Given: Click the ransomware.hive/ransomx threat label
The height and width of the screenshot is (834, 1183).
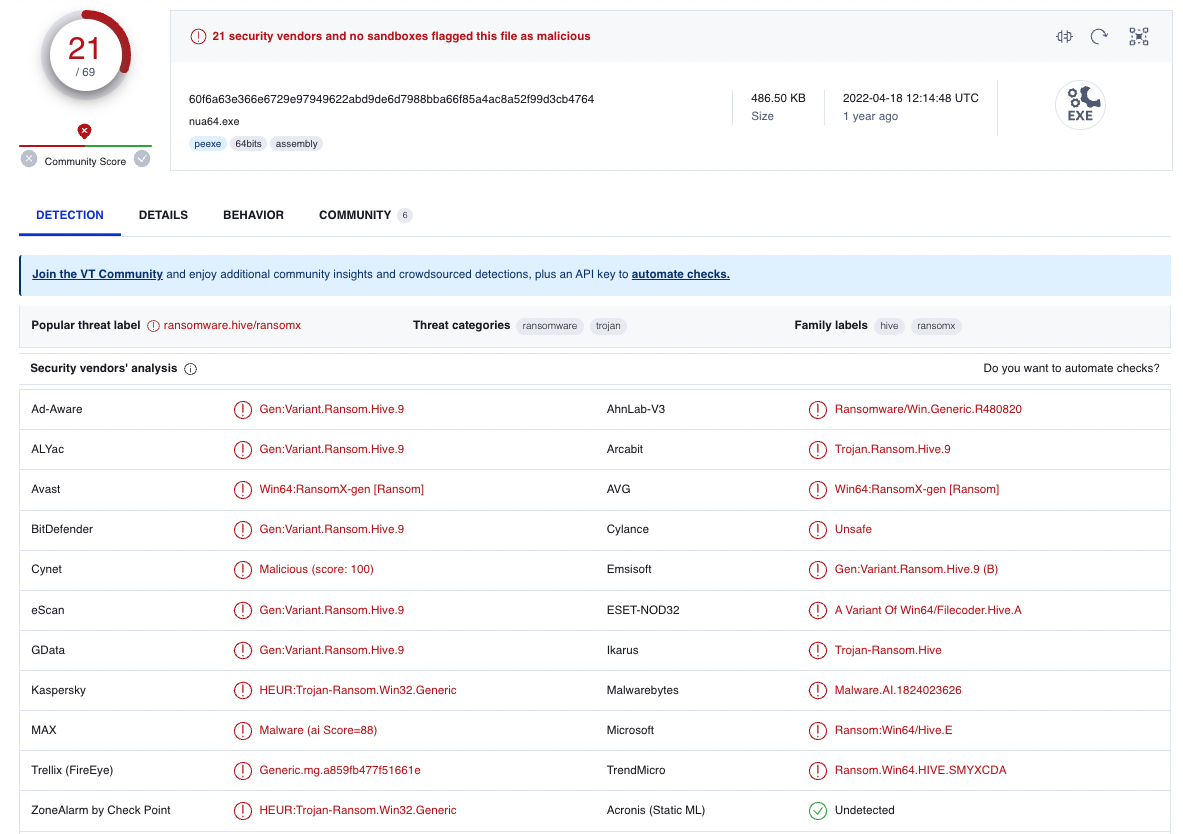Looking at the screenshot, I should (x=232, y=325).
